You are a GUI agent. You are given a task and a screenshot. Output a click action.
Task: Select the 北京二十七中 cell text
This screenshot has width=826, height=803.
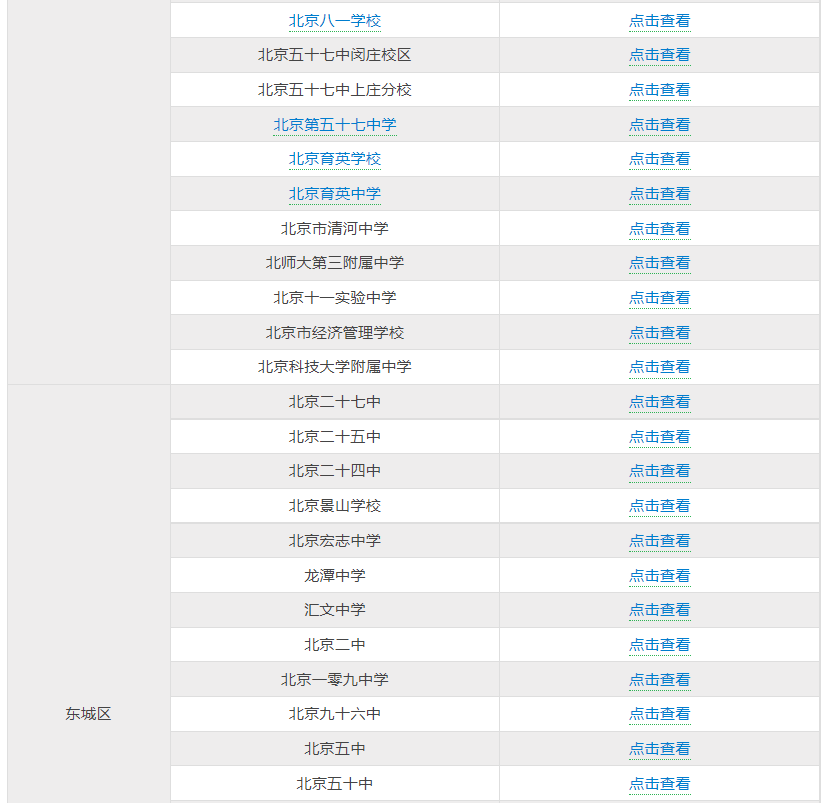click(335, 402)
